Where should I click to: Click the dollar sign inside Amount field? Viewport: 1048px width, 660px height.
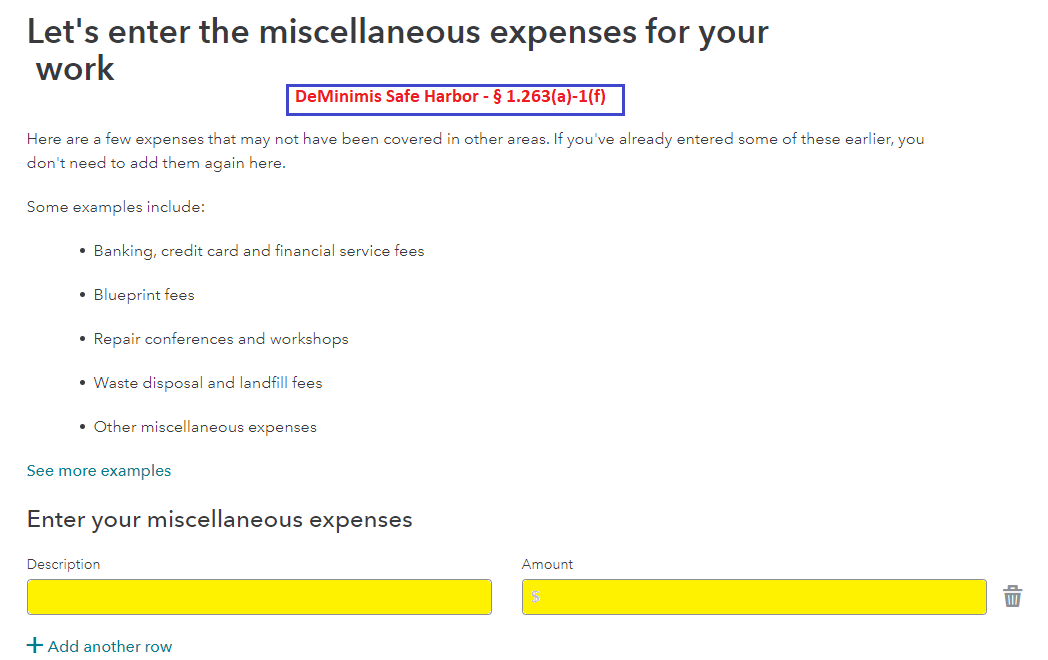(535, 596)
